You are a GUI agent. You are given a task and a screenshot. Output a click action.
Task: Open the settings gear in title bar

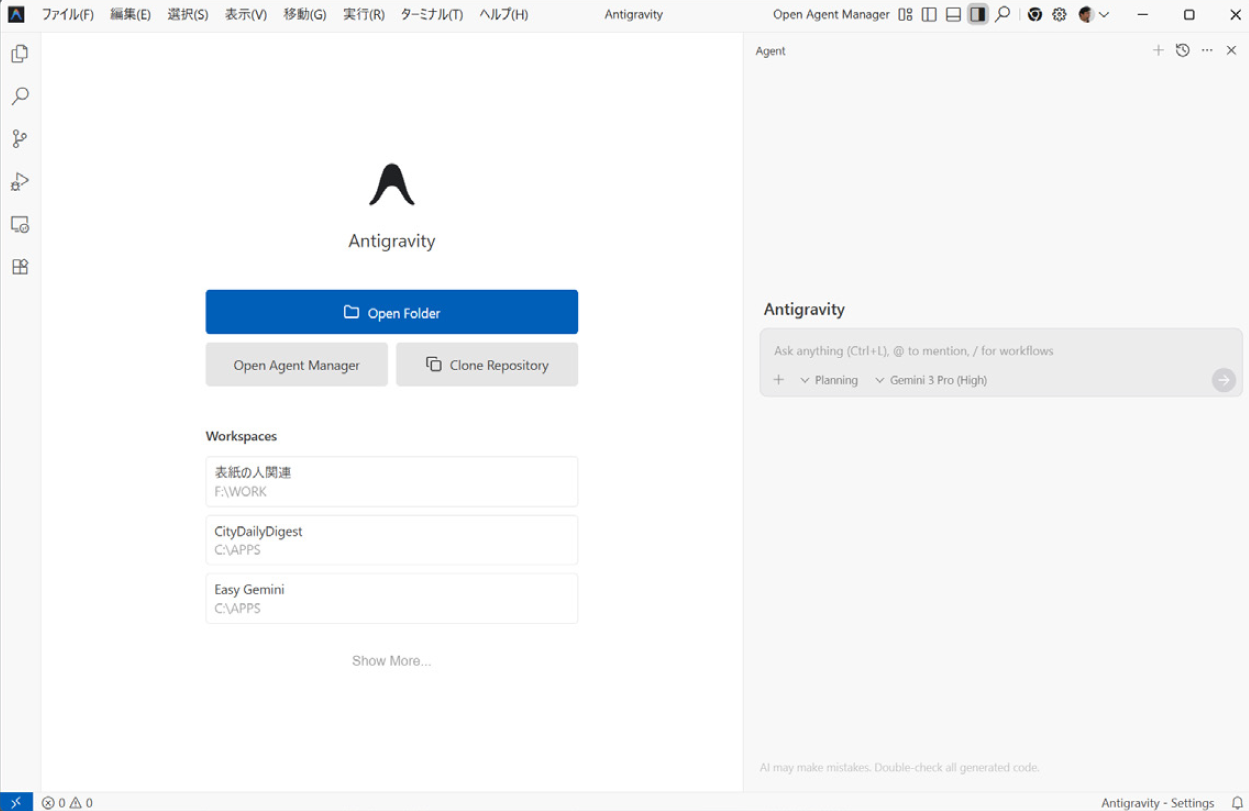click(x=1059, y=15)
